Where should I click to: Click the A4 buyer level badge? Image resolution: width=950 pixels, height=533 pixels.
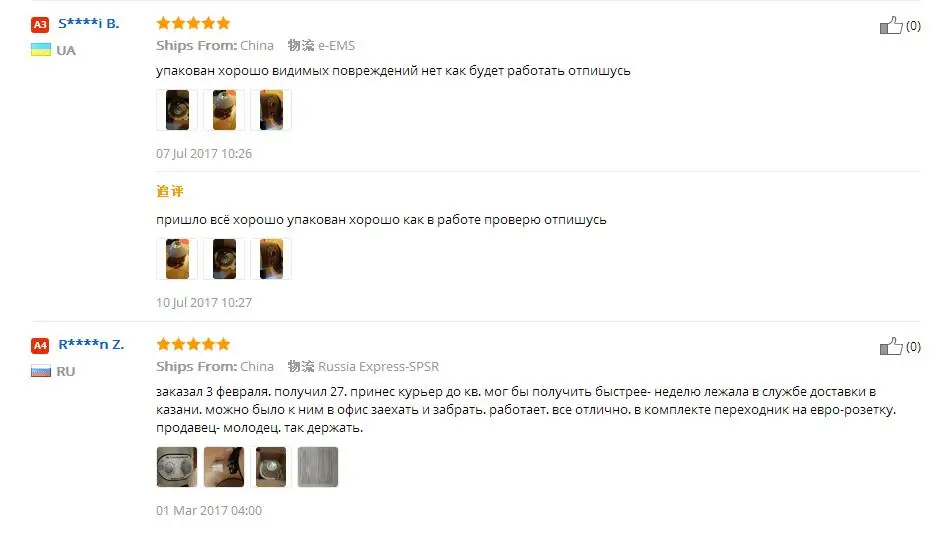pos(40,345)
